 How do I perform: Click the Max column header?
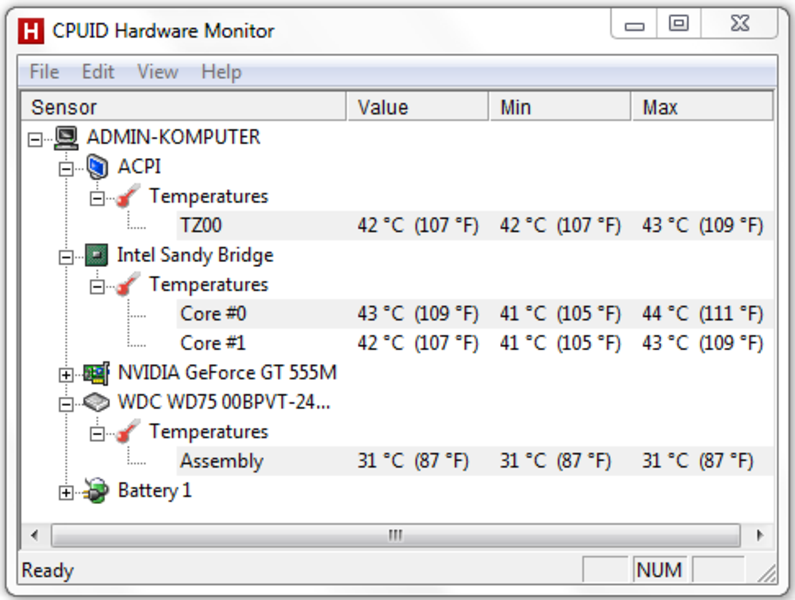[702, 107]
